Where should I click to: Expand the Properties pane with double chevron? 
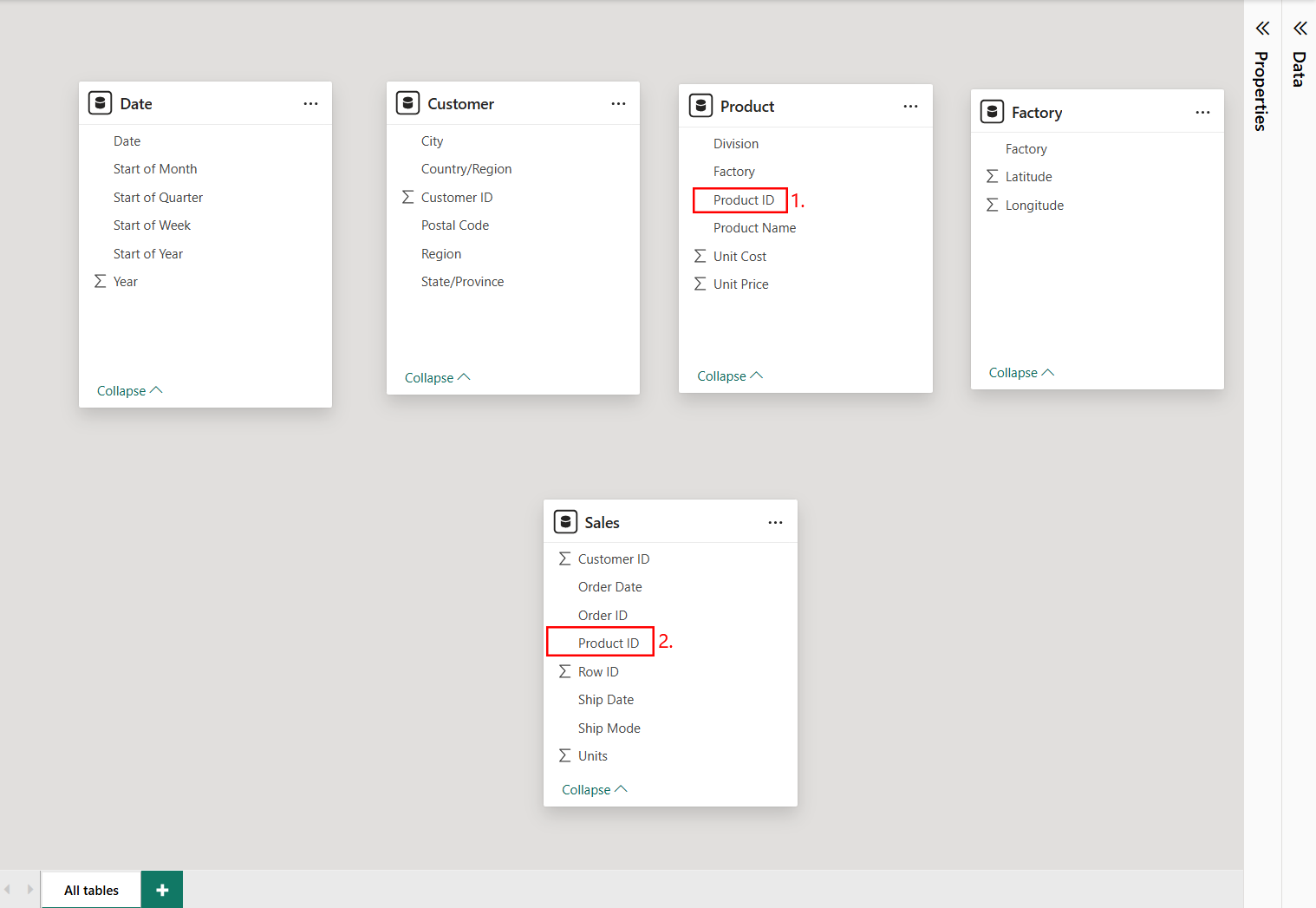[x=1263, y=29]
